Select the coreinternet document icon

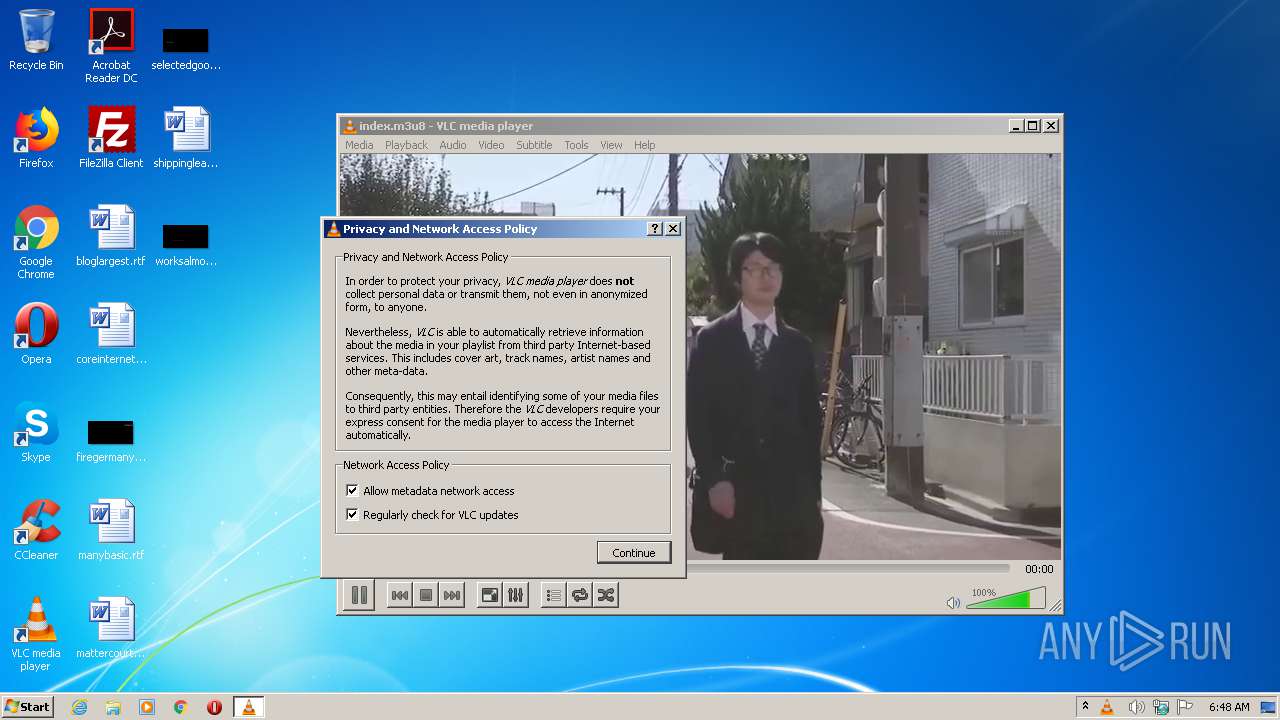tap(111, 334)
